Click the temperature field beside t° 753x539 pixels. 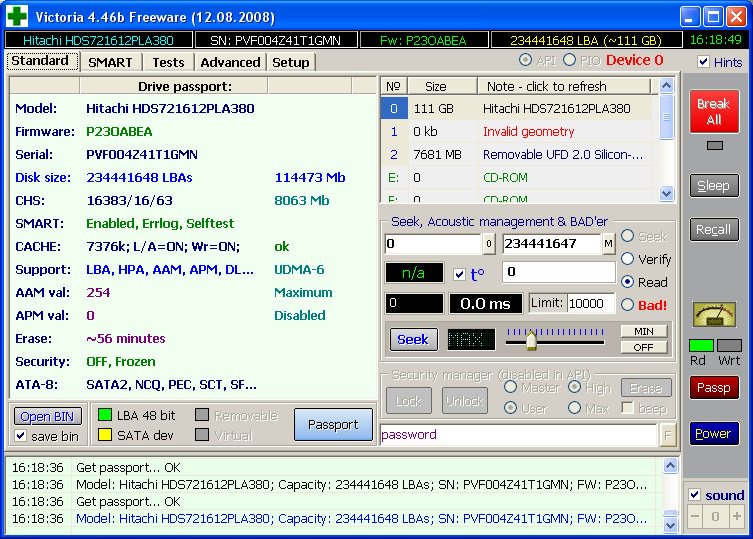pyautogui.click(x=559, y=272)
